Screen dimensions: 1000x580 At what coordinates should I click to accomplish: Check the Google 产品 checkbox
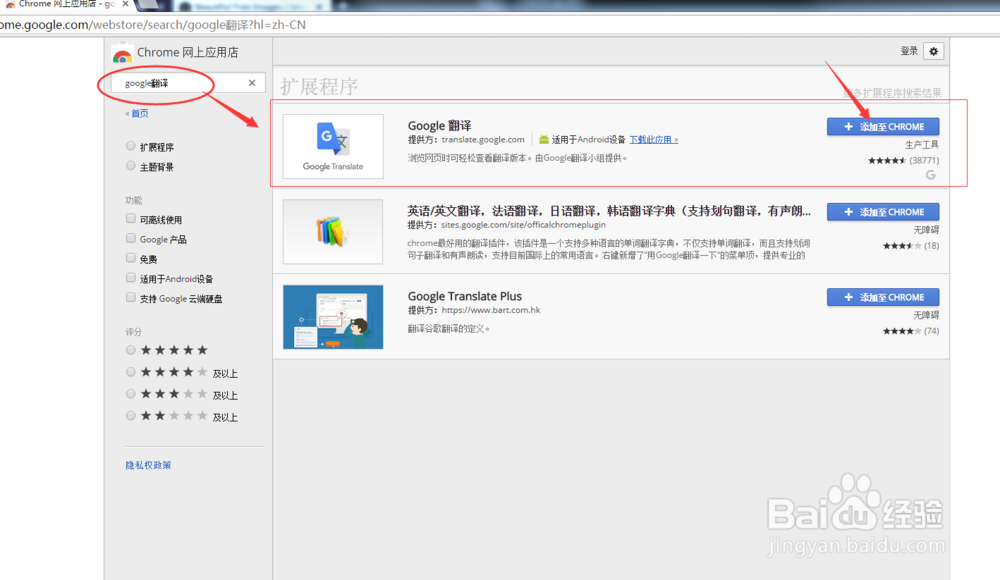(131, 239)
